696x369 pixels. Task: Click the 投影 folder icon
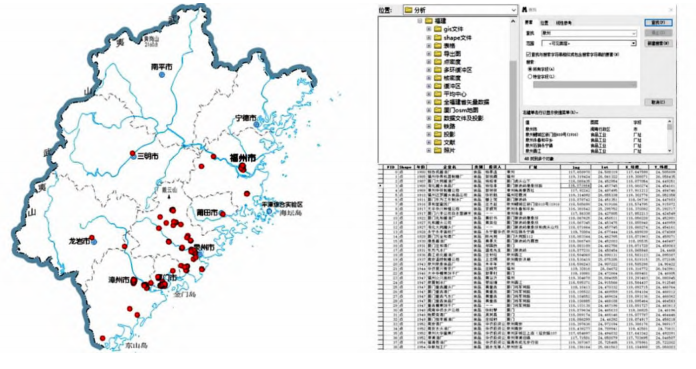click(x=438, y=134)
